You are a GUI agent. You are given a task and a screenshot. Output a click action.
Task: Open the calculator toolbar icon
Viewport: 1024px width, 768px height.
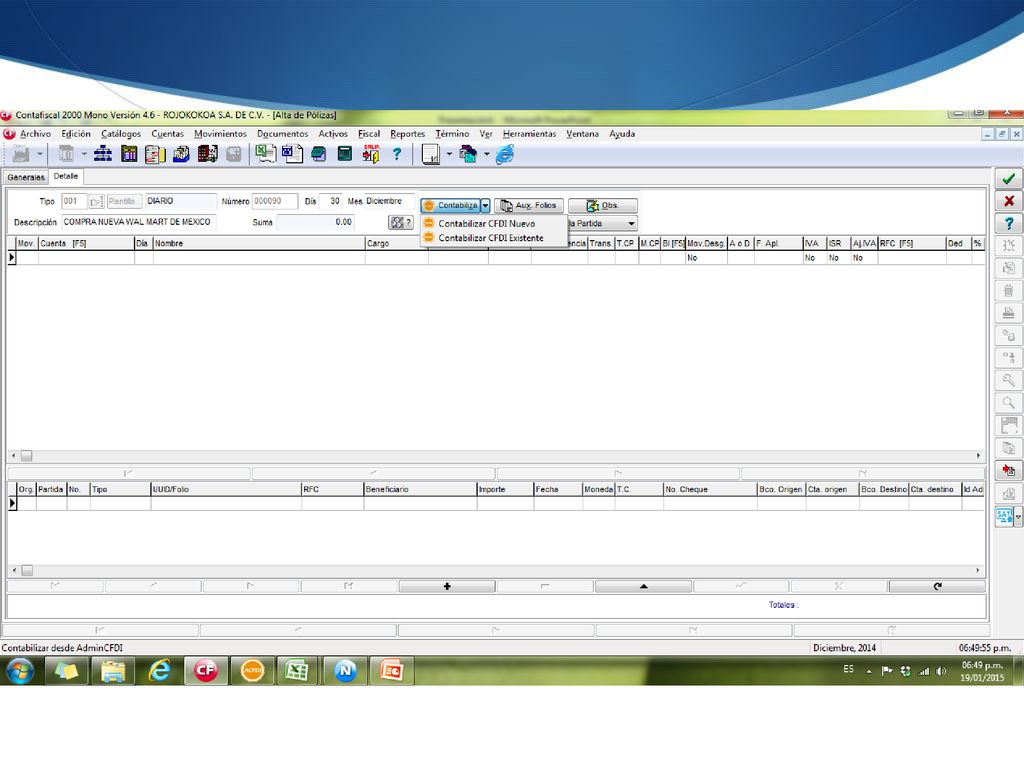click(x=344, y=154)
